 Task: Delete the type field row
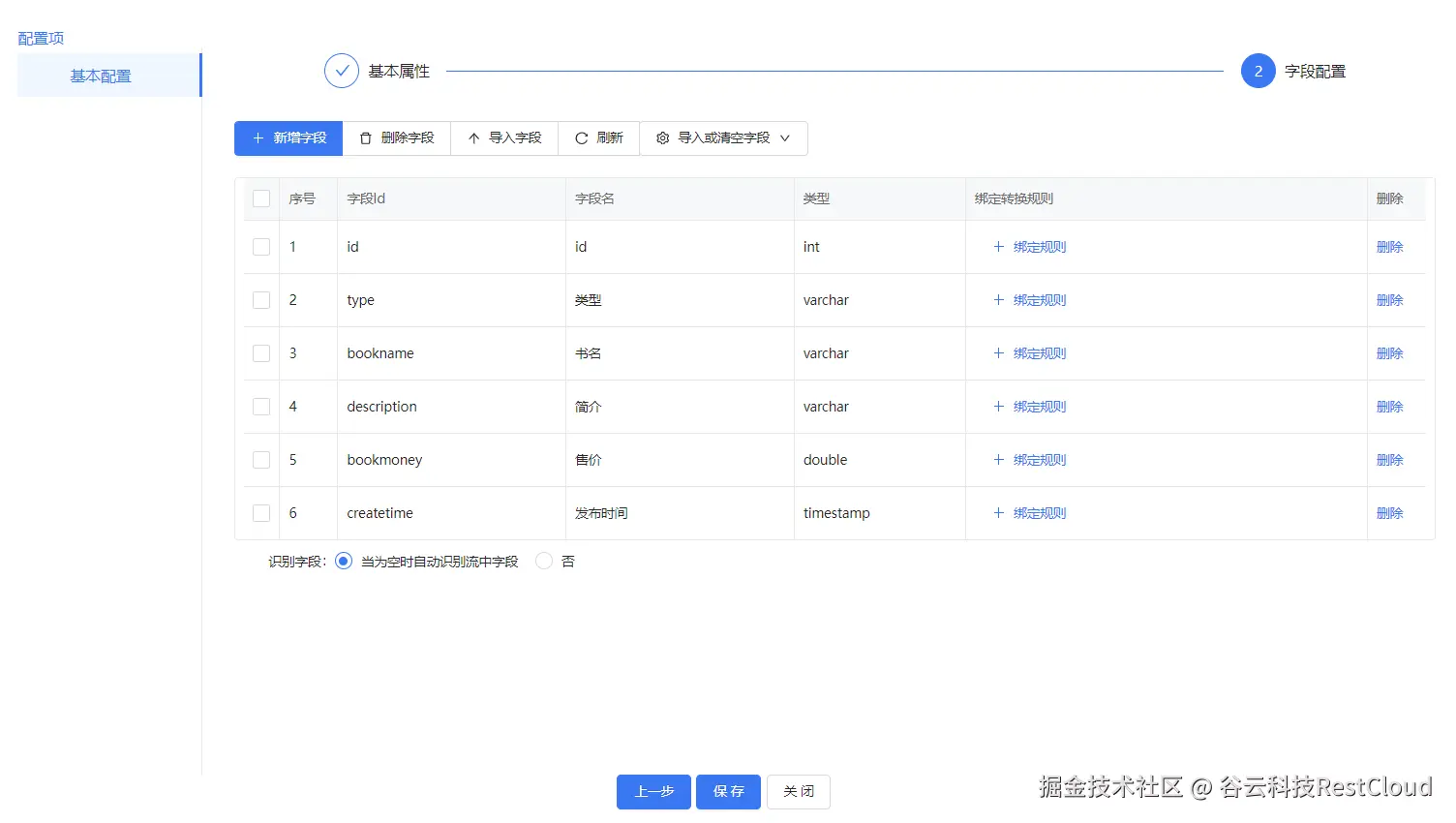1389,300
